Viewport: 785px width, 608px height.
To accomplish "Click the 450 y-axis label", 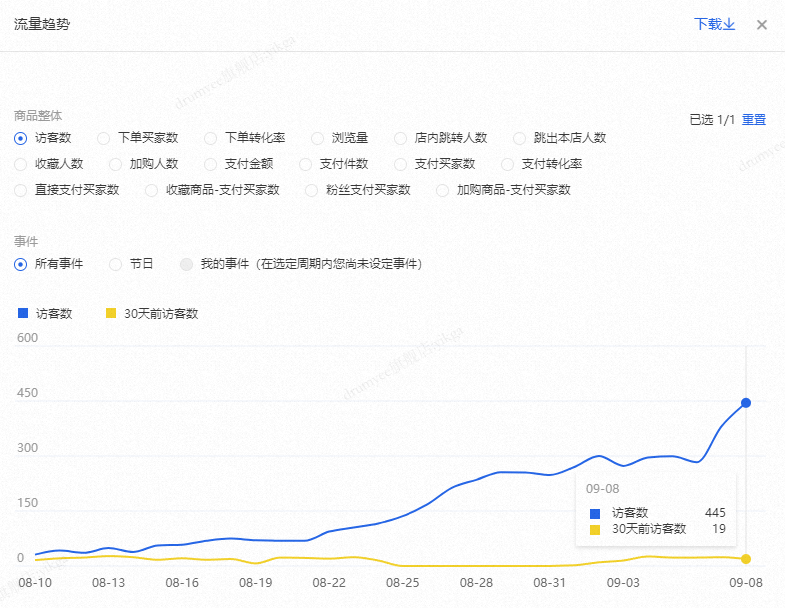I will 28,393.
